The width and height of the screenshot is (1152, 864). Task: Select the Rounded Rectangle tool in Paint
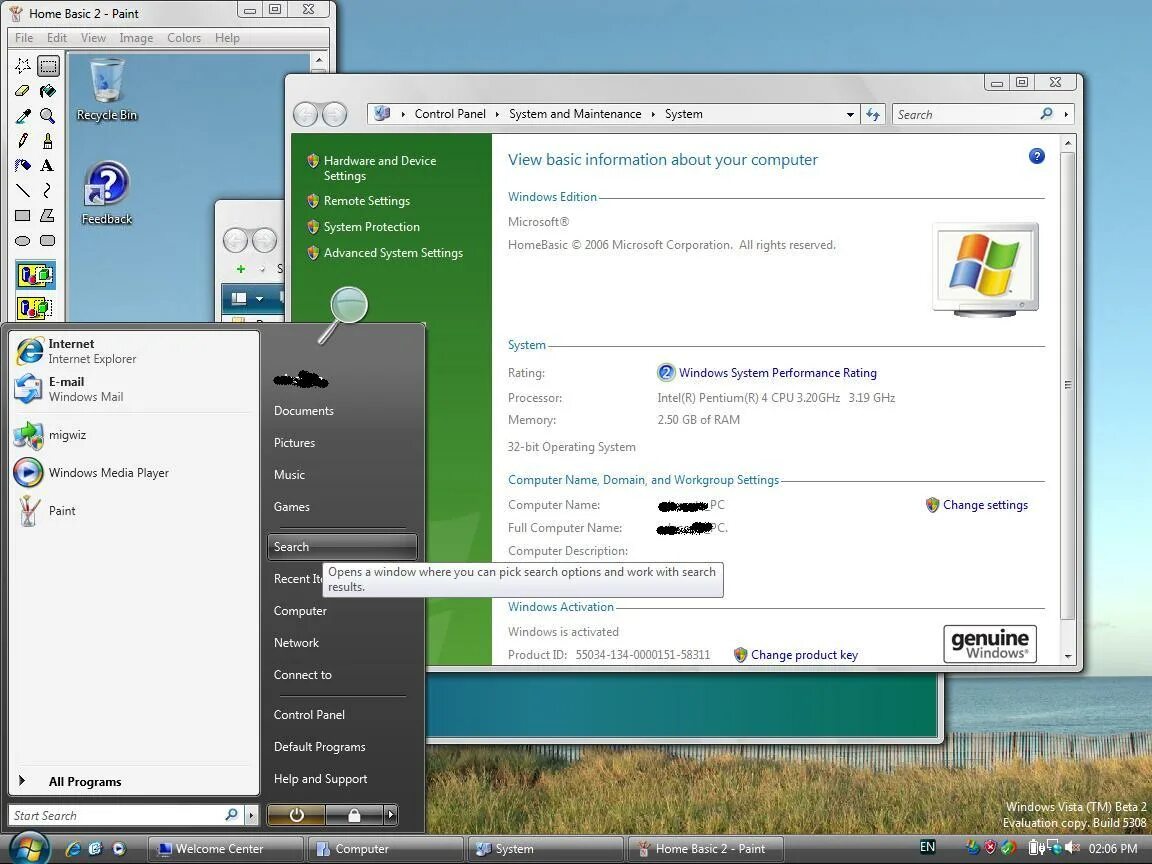point(48,240)
